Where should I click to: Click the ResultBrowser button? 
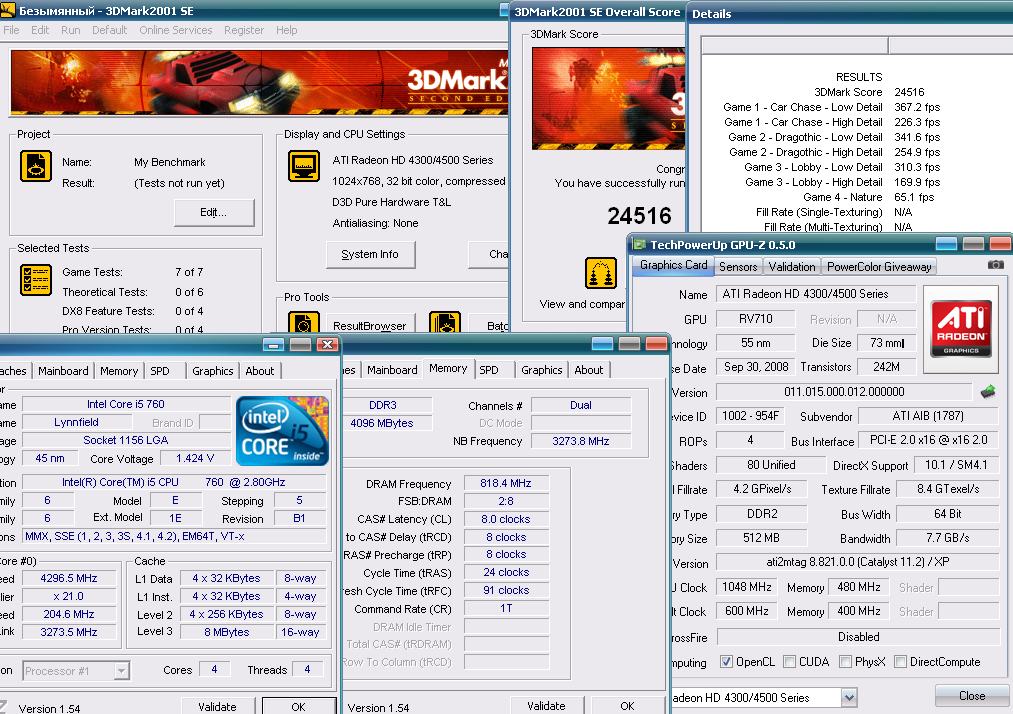point(370,325)
